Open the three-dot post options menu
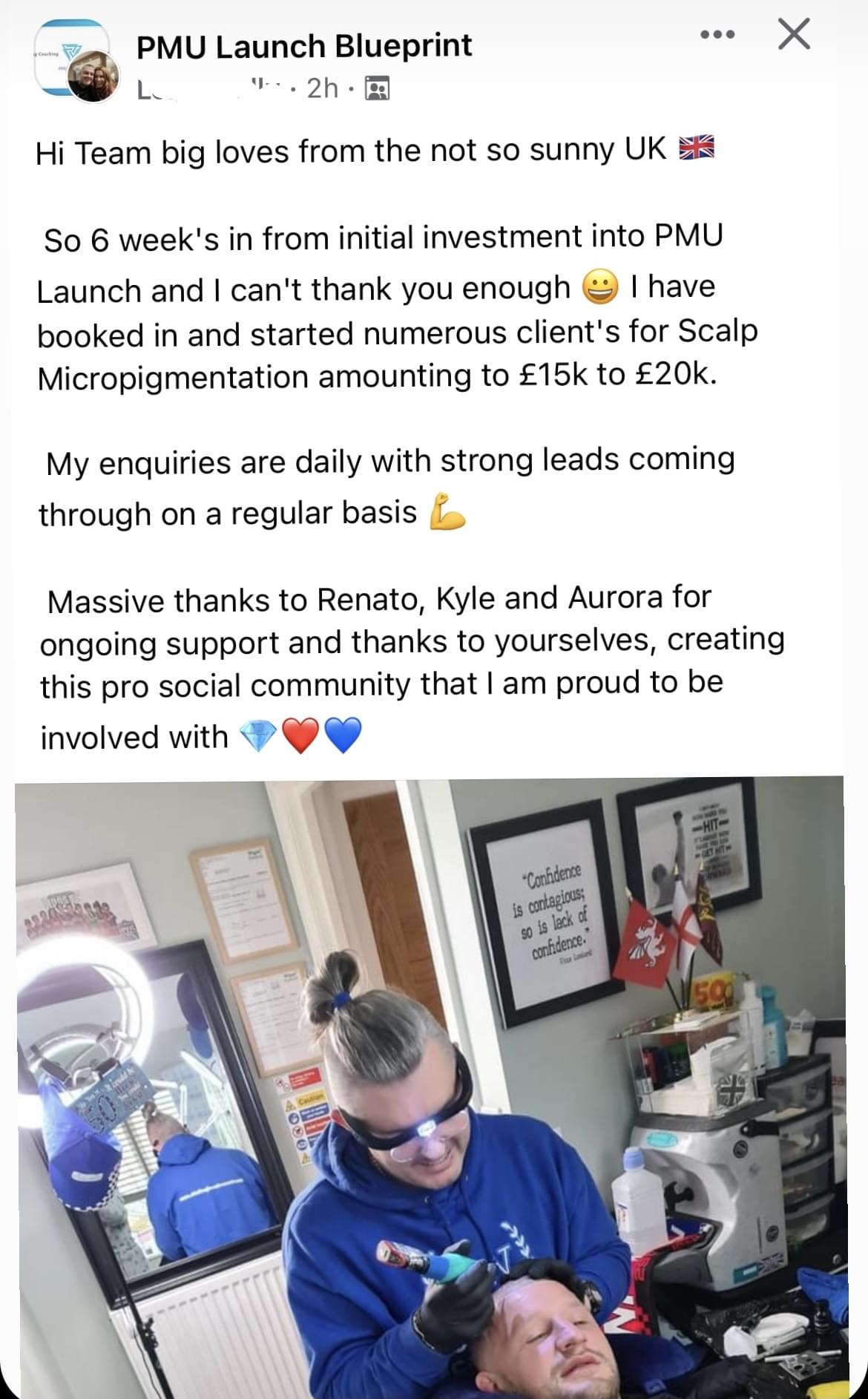The width and height of the screenshot is (868, 1399). [717, 34]
